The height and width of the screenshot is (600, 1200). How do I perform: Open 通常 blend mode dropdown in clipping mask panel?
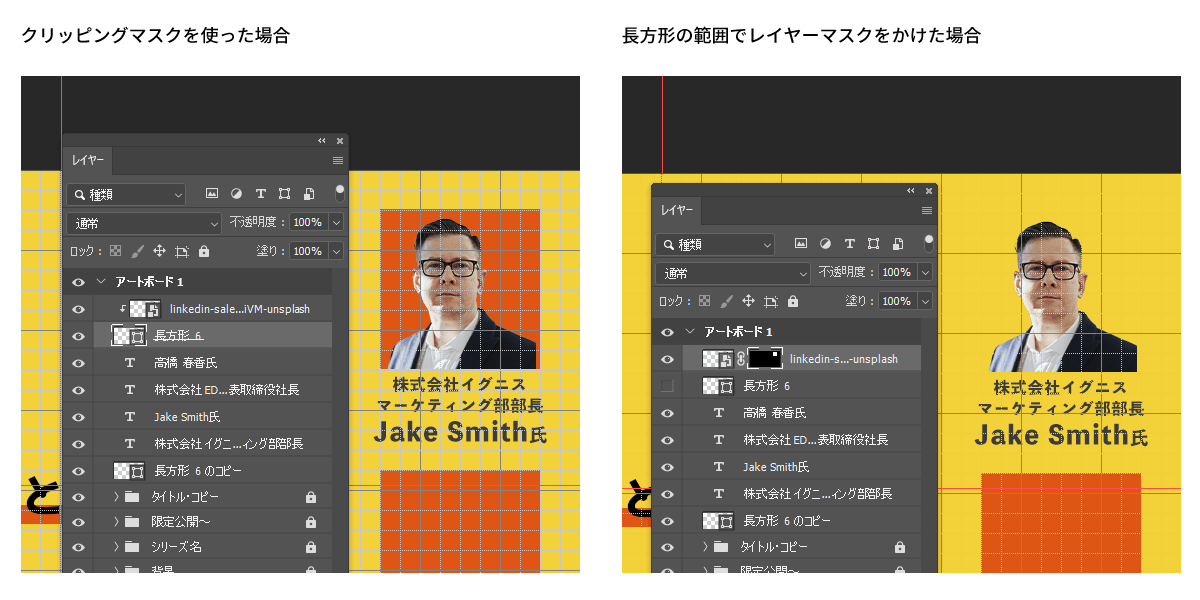pos(144,223)
